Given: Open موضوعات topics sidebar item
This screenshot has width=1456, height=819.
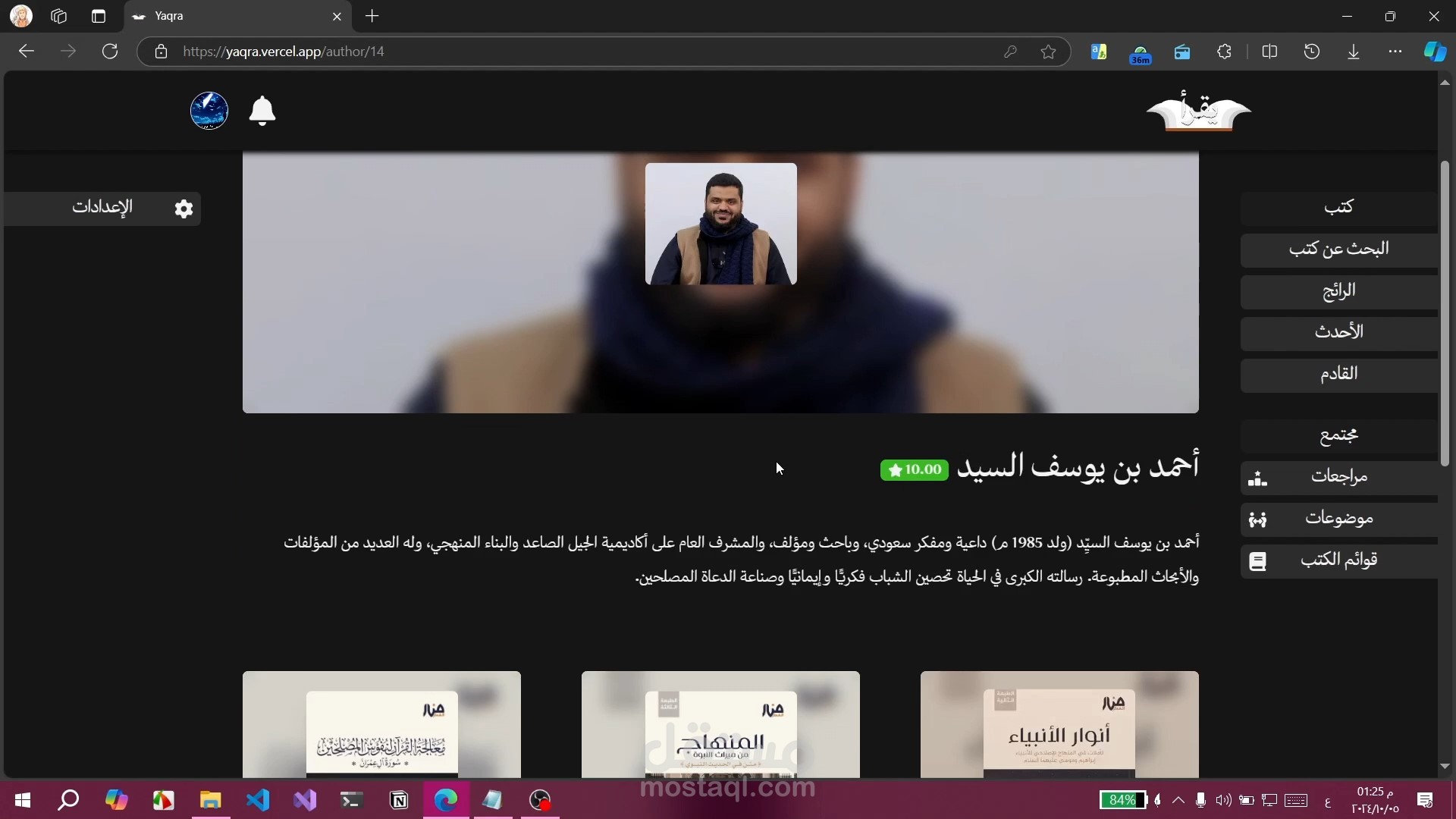Looking at the screenshot, I should [x=1338, y=519].
